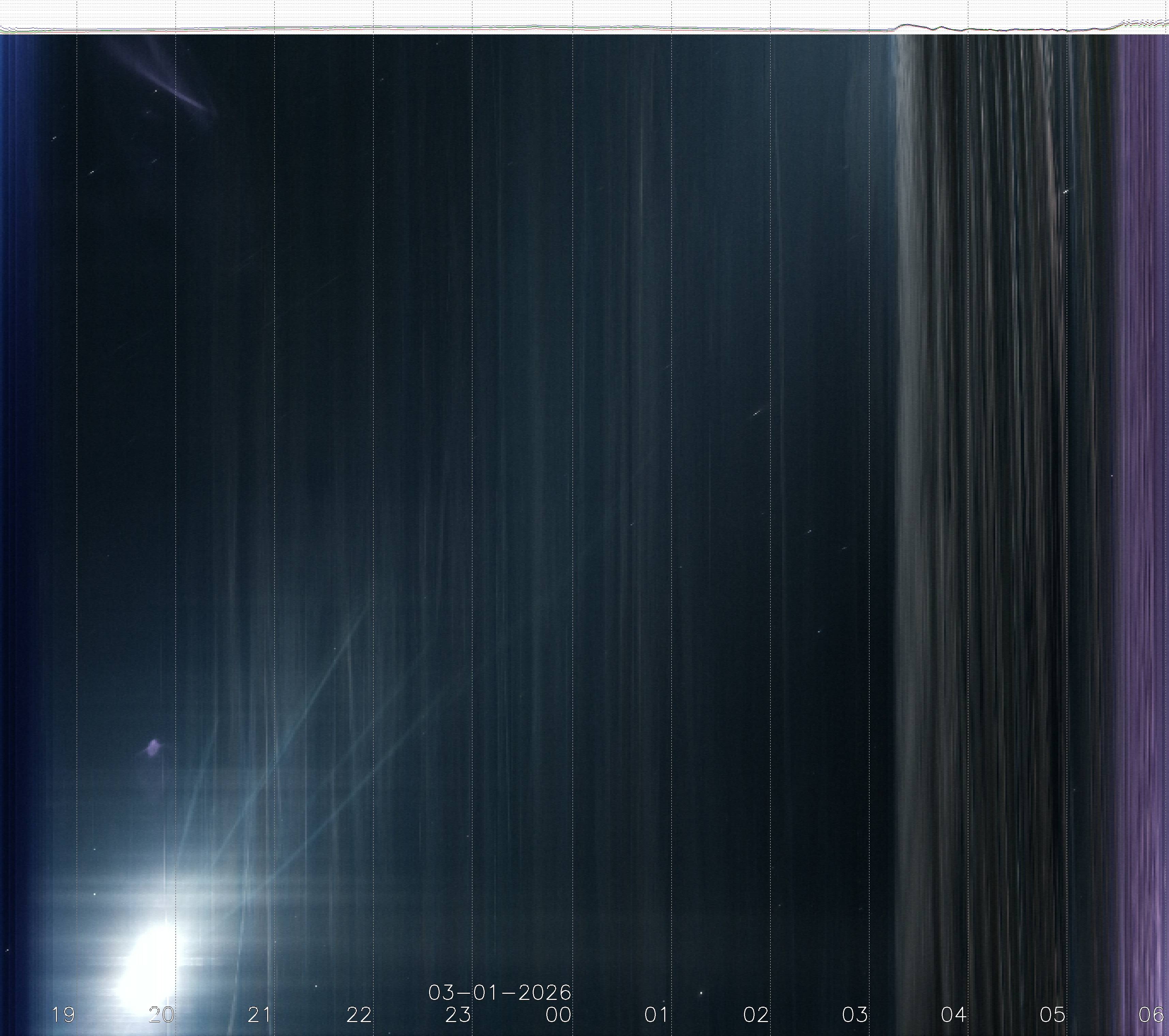Image resolution: width=1169 pixels, height=1036 pixels.
Task: Click the 05 hour label
Action: click(1052, 1014)
